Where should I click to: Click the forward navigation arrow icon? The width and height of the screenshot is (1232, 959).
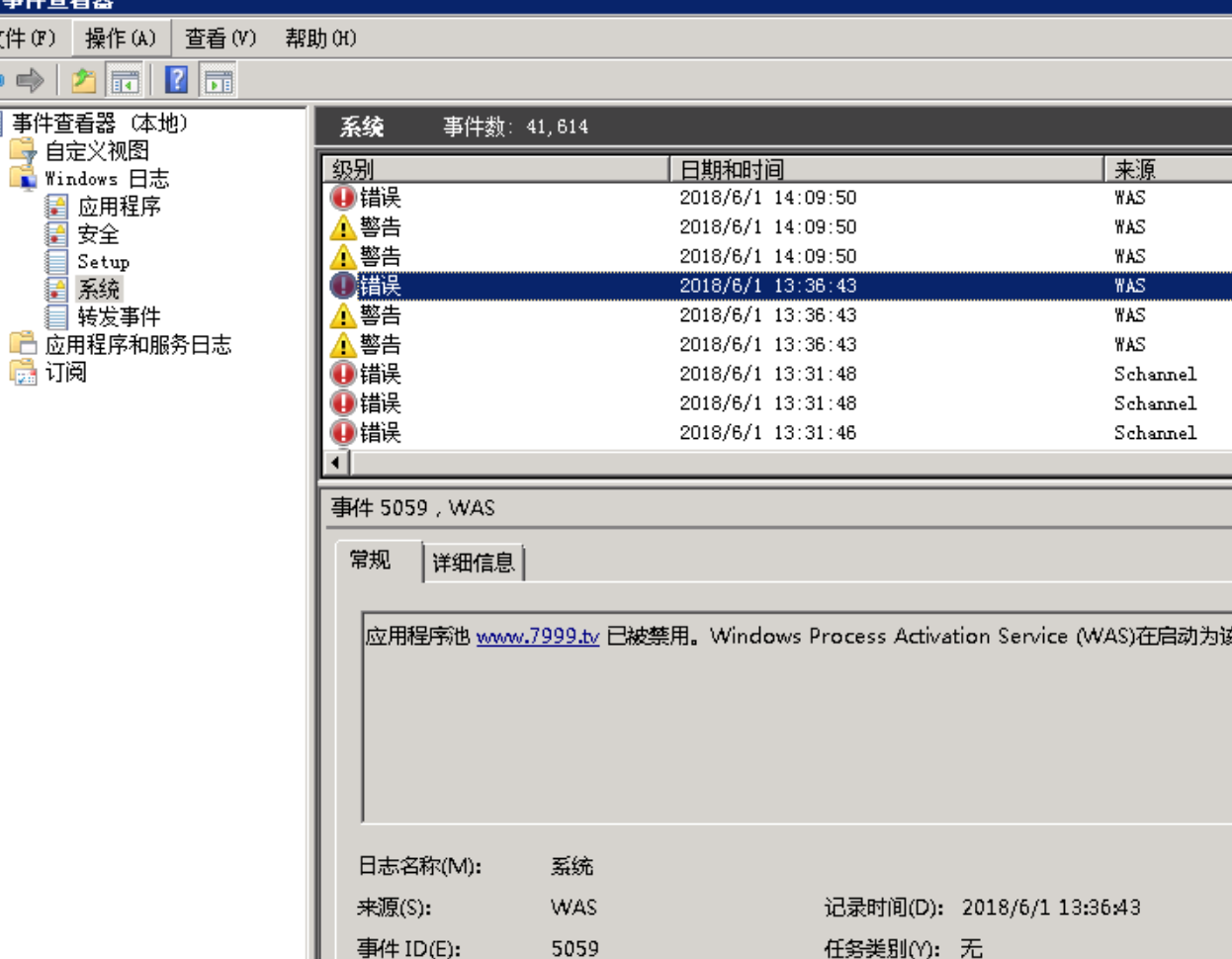pyautogui.click(x=31, y=81)
